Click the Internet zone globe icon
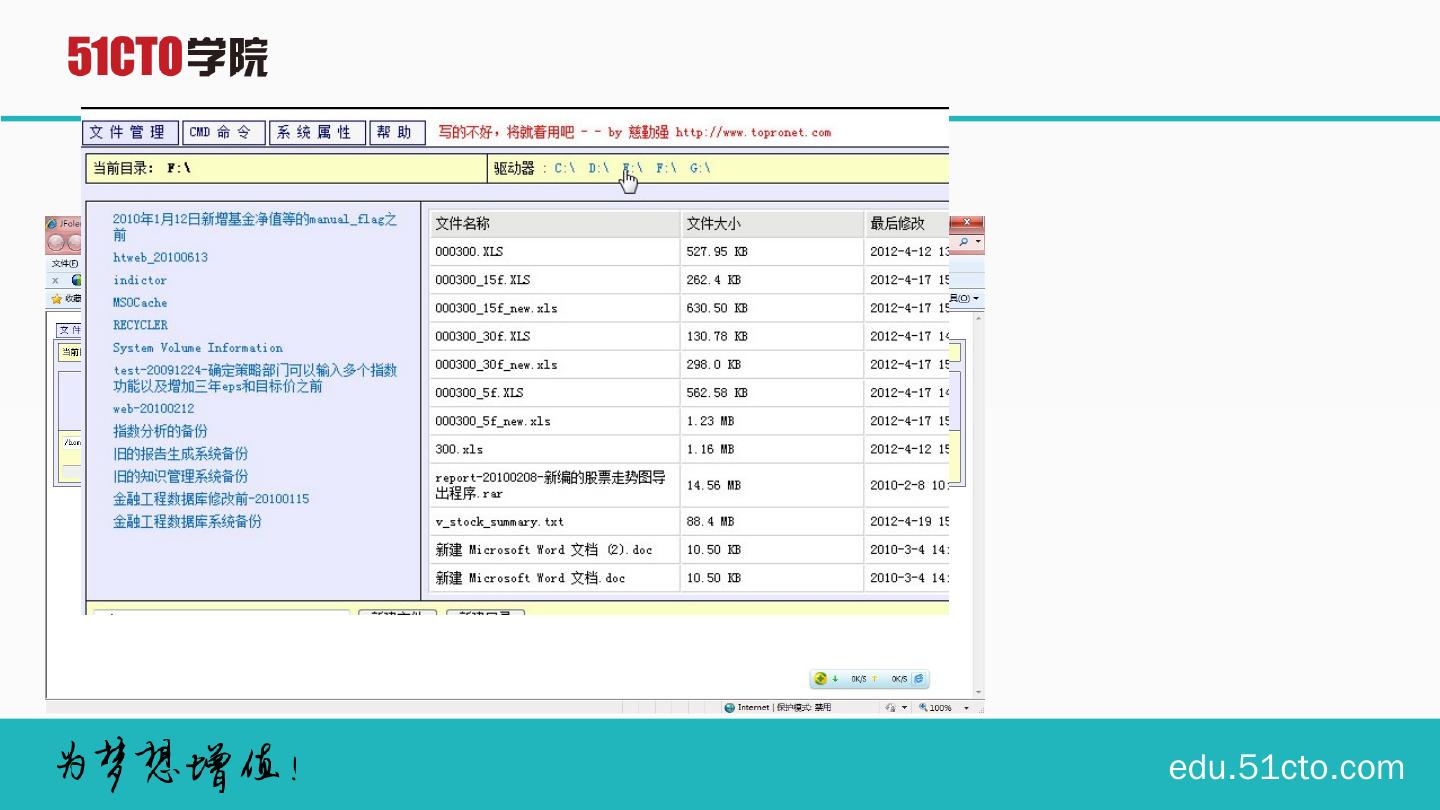Screen dimensions: 1440x810 pos(730,708)
